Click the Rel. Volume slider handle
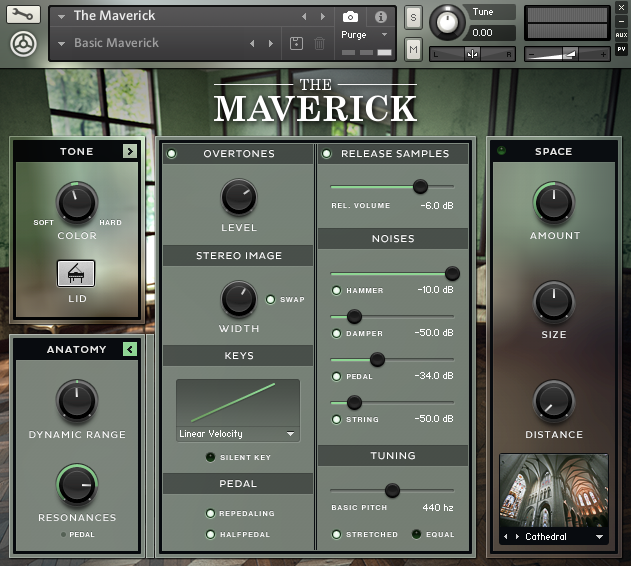The width and height of the screenshot is (631, 566). [x=420, y=186]
